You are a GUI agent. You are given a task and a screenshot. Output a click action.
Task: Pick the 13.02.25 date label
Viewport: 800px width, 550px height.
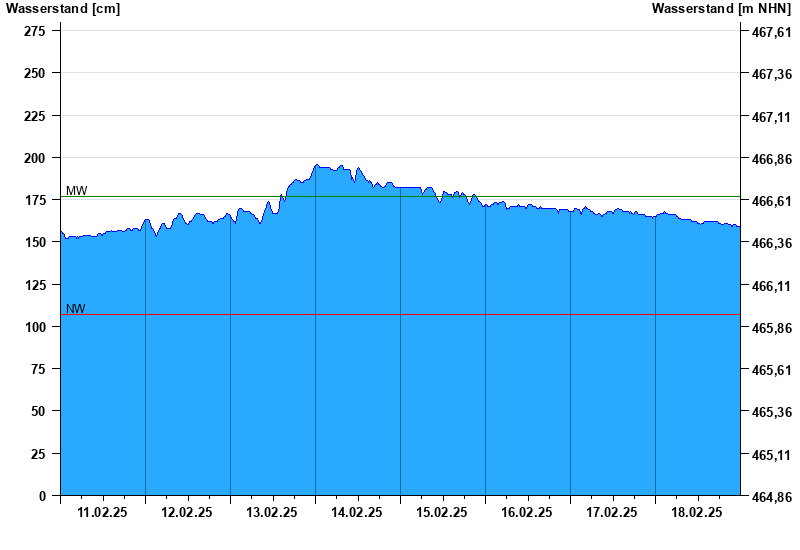click(272, 512)
